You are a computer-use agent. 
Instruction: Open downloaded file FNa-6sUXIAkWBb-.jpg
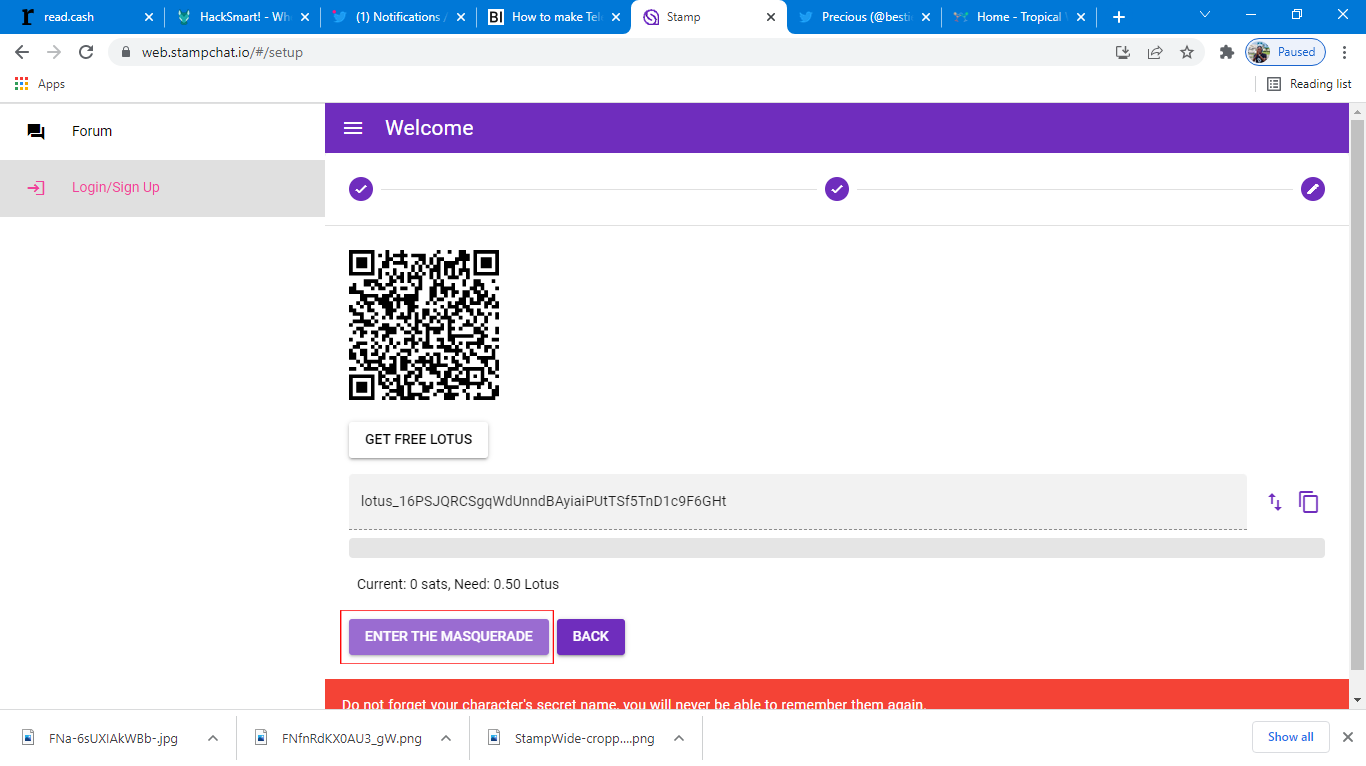[113, 738]
